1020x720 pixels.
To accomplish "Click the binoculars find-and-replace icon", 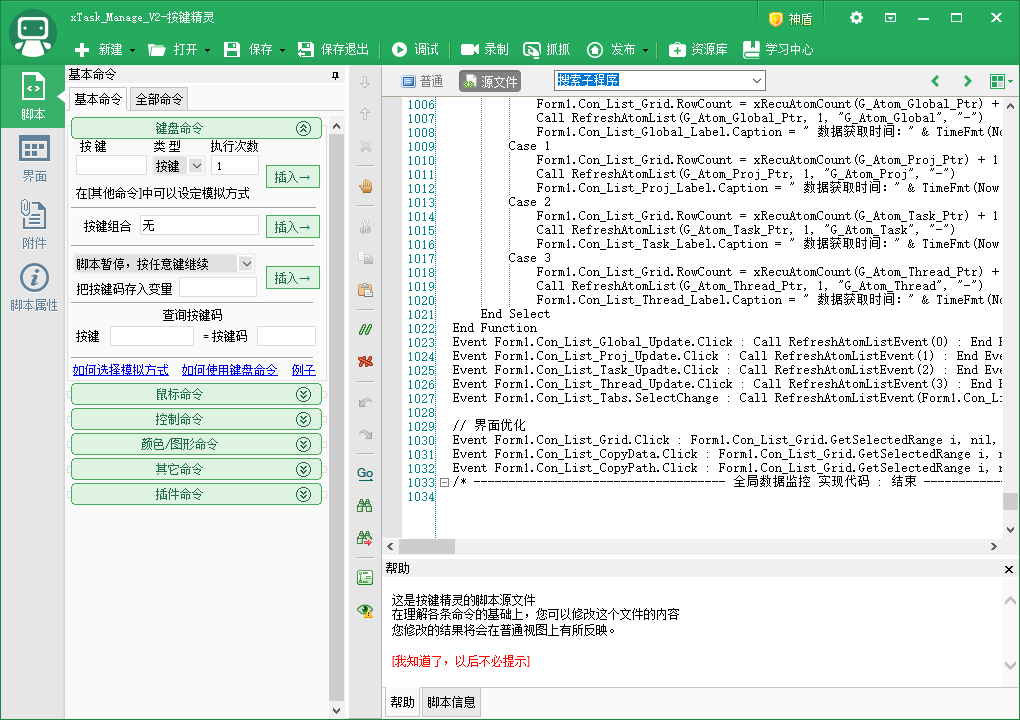I will [366, 538].
